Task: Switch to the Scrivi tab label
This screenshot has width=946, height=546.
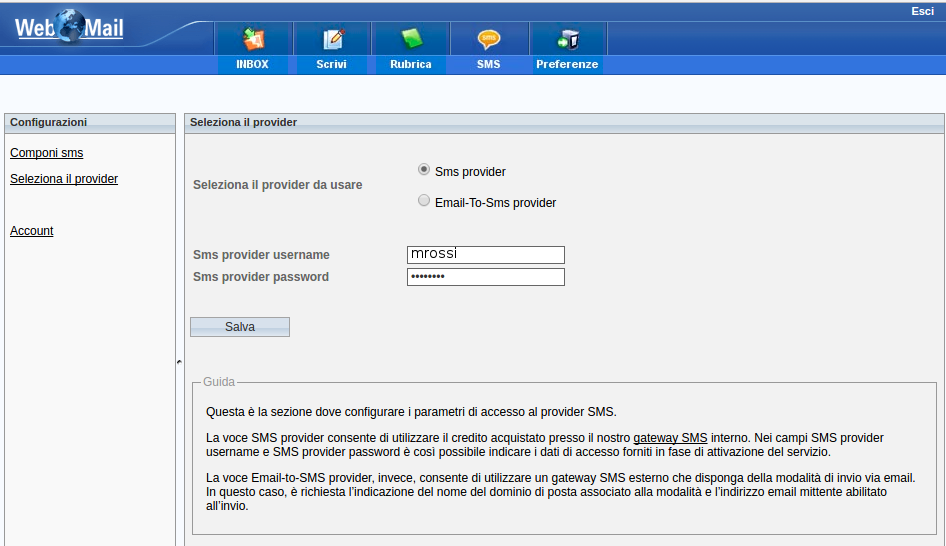Action: 331,64
